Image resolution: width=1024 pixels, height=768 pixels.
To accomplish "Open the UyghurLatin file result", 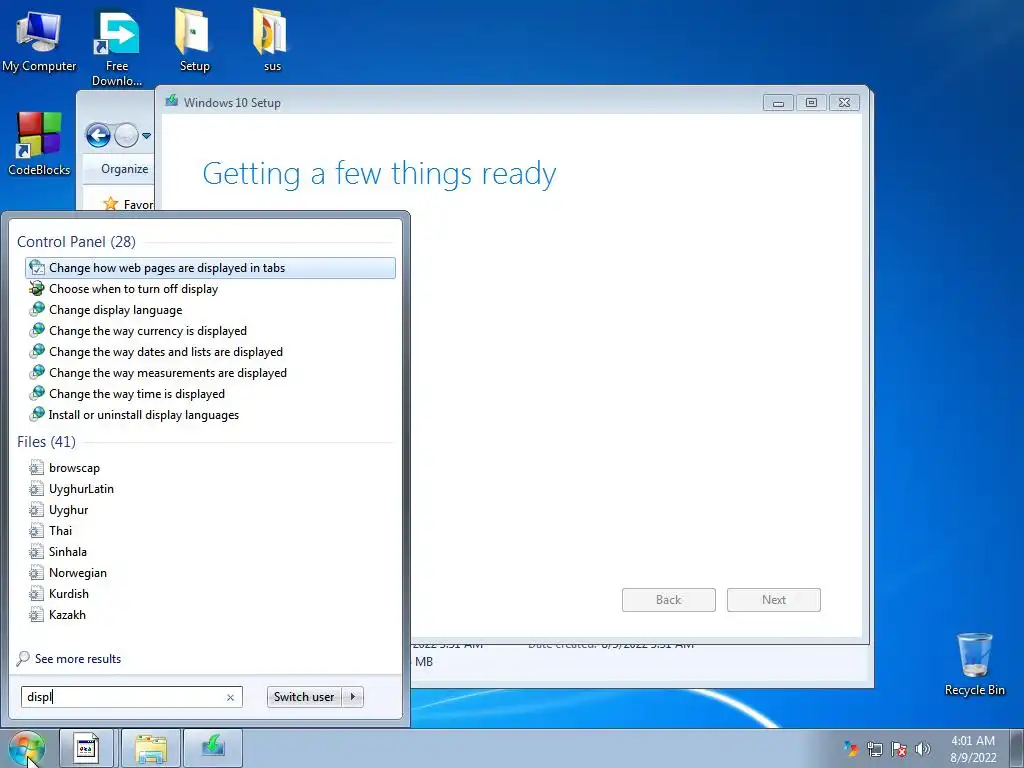I will (210, 488).
